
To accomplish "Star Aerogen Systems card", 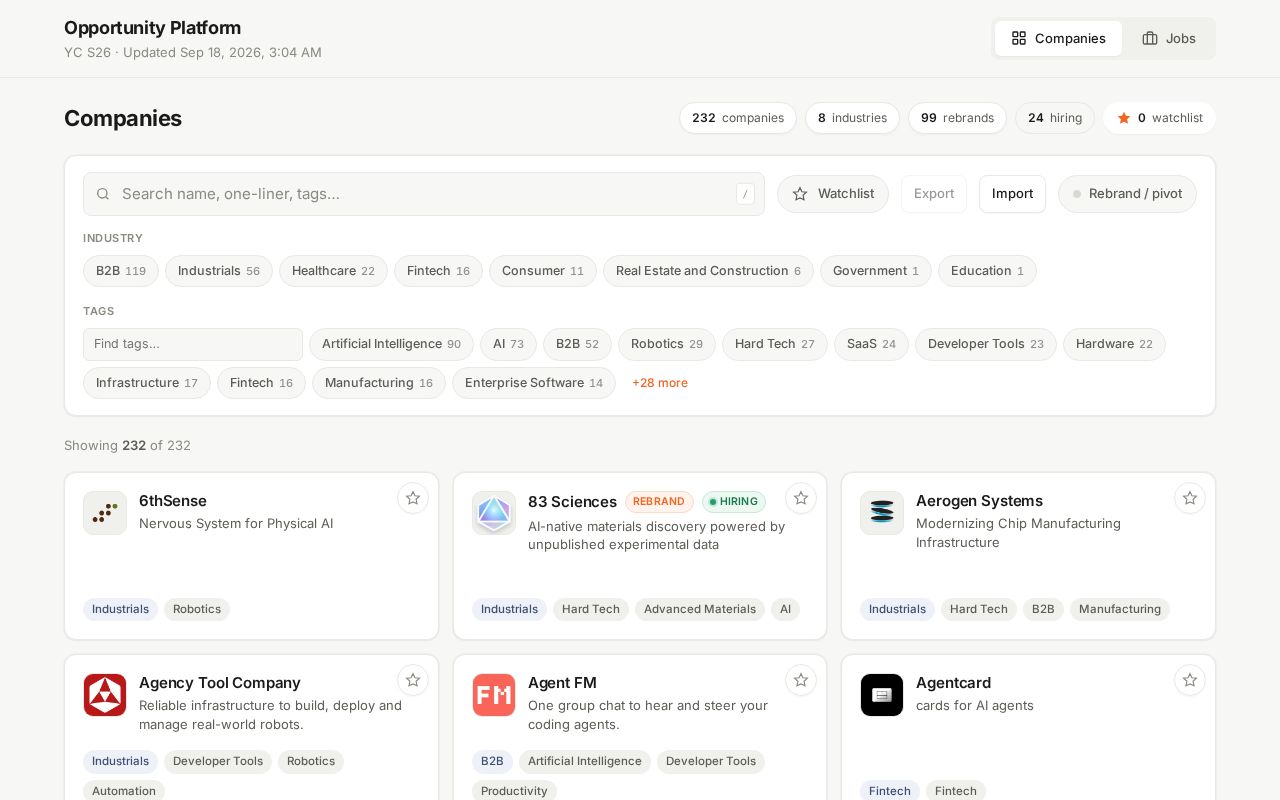I will coord(1190,498).
